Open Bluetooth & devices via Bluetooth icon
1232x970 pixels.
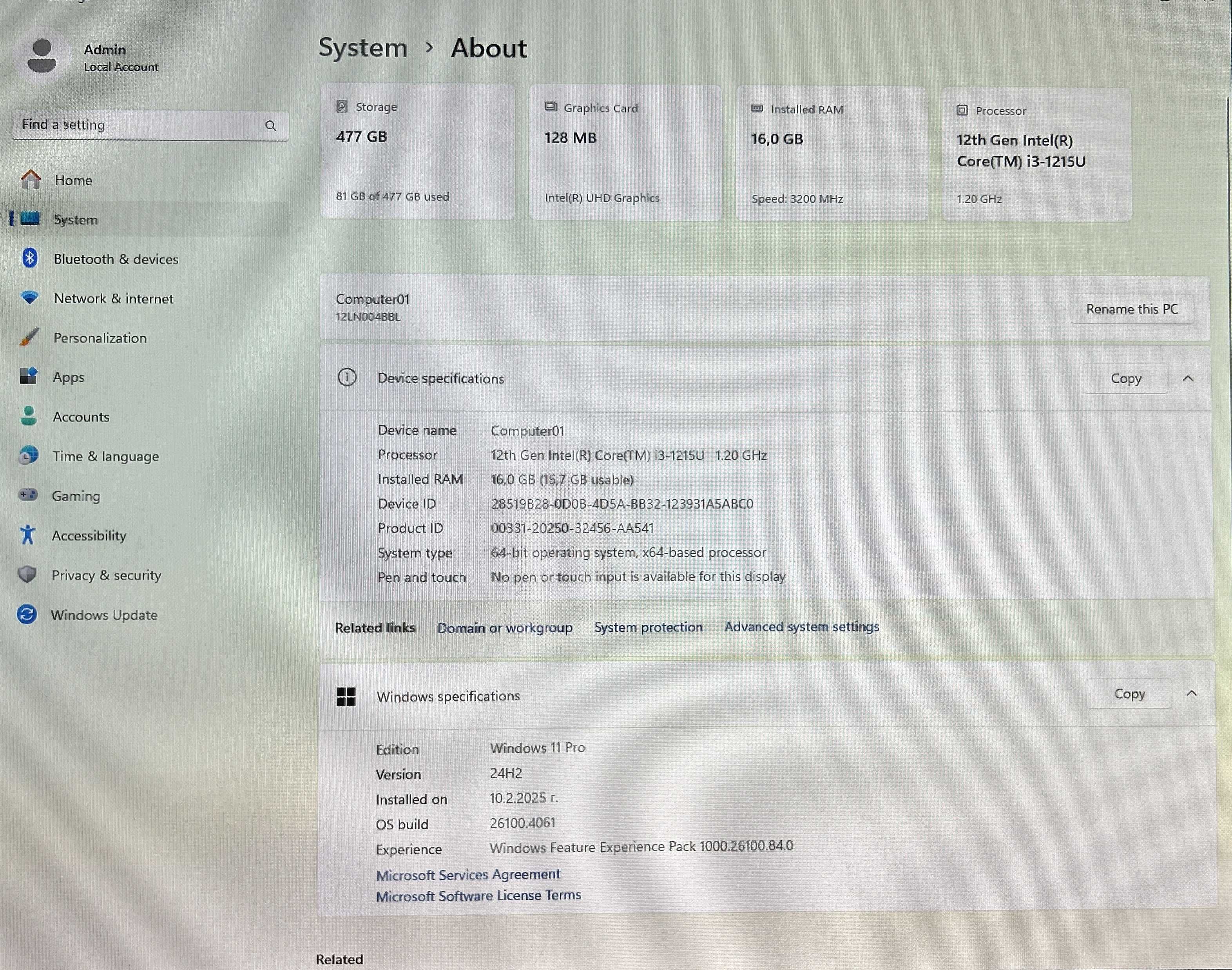click(x=30, y=258)
